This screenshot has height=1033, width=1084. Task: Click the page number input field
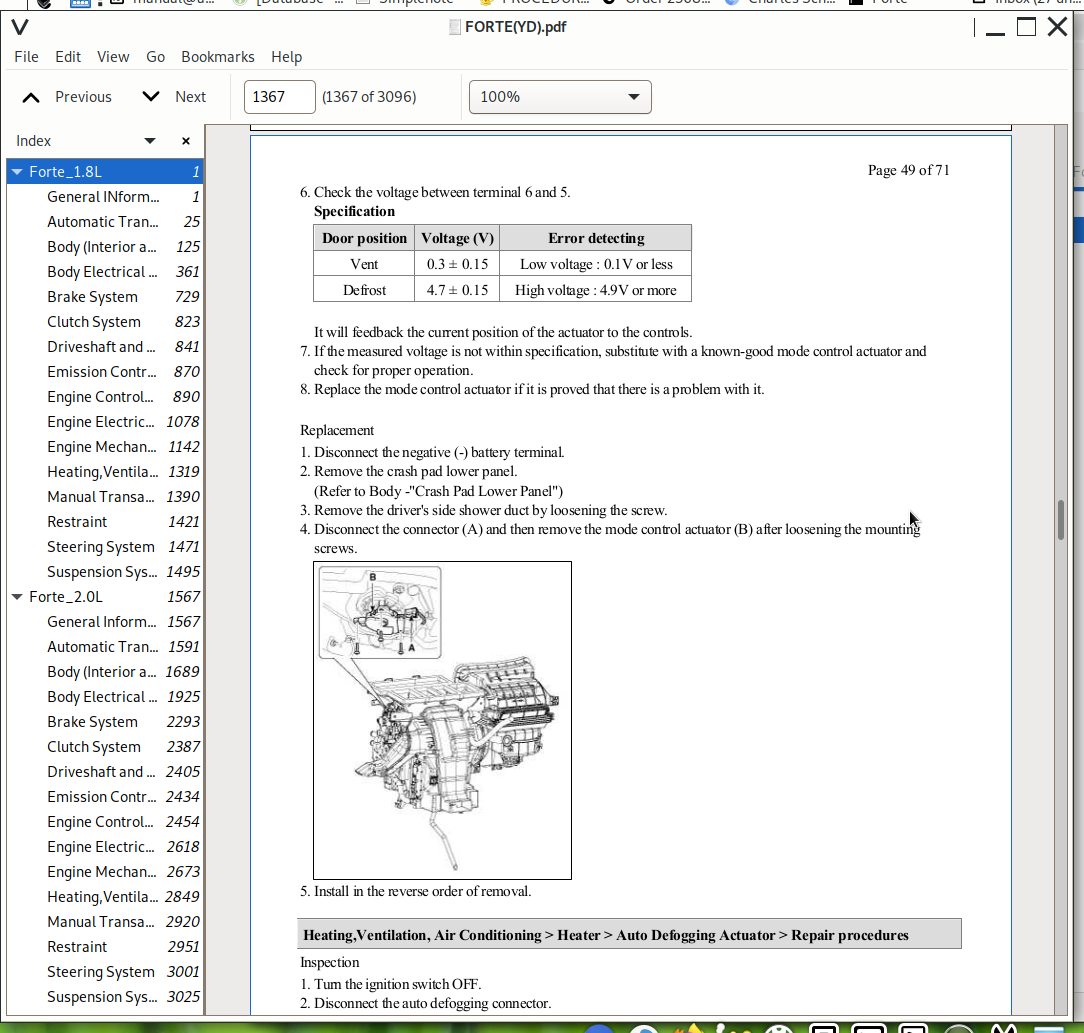point(279,97)
